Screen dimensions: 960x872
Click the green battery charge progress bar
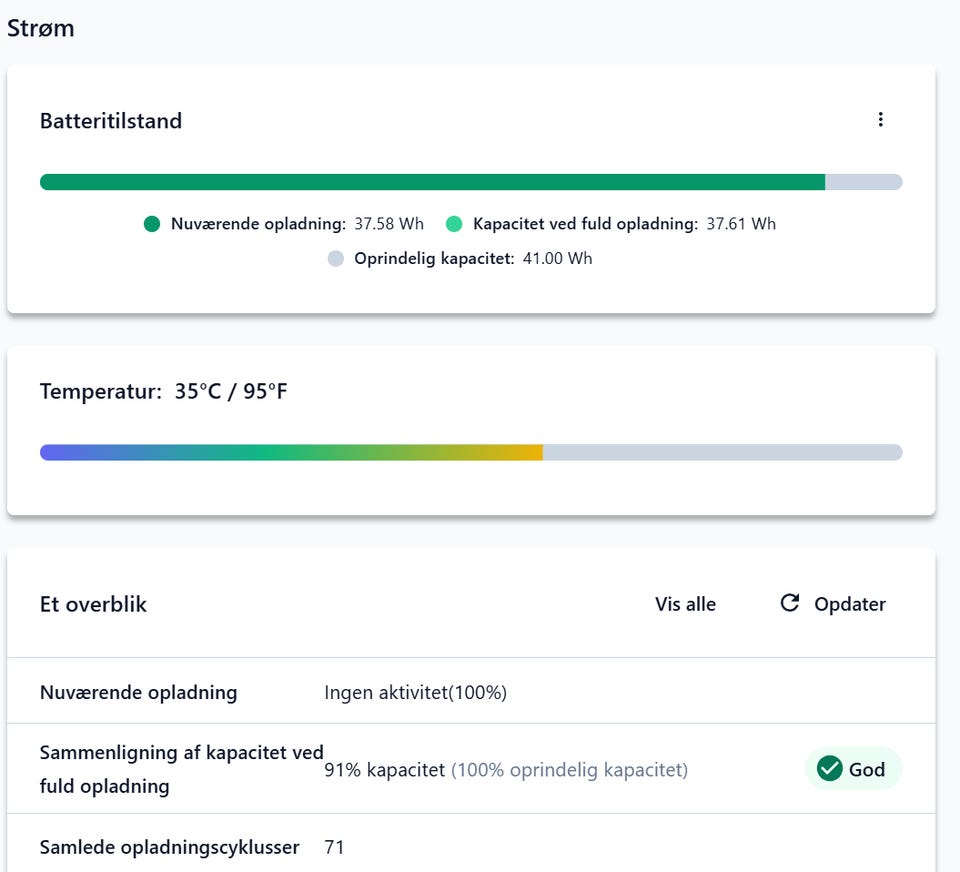432,182
